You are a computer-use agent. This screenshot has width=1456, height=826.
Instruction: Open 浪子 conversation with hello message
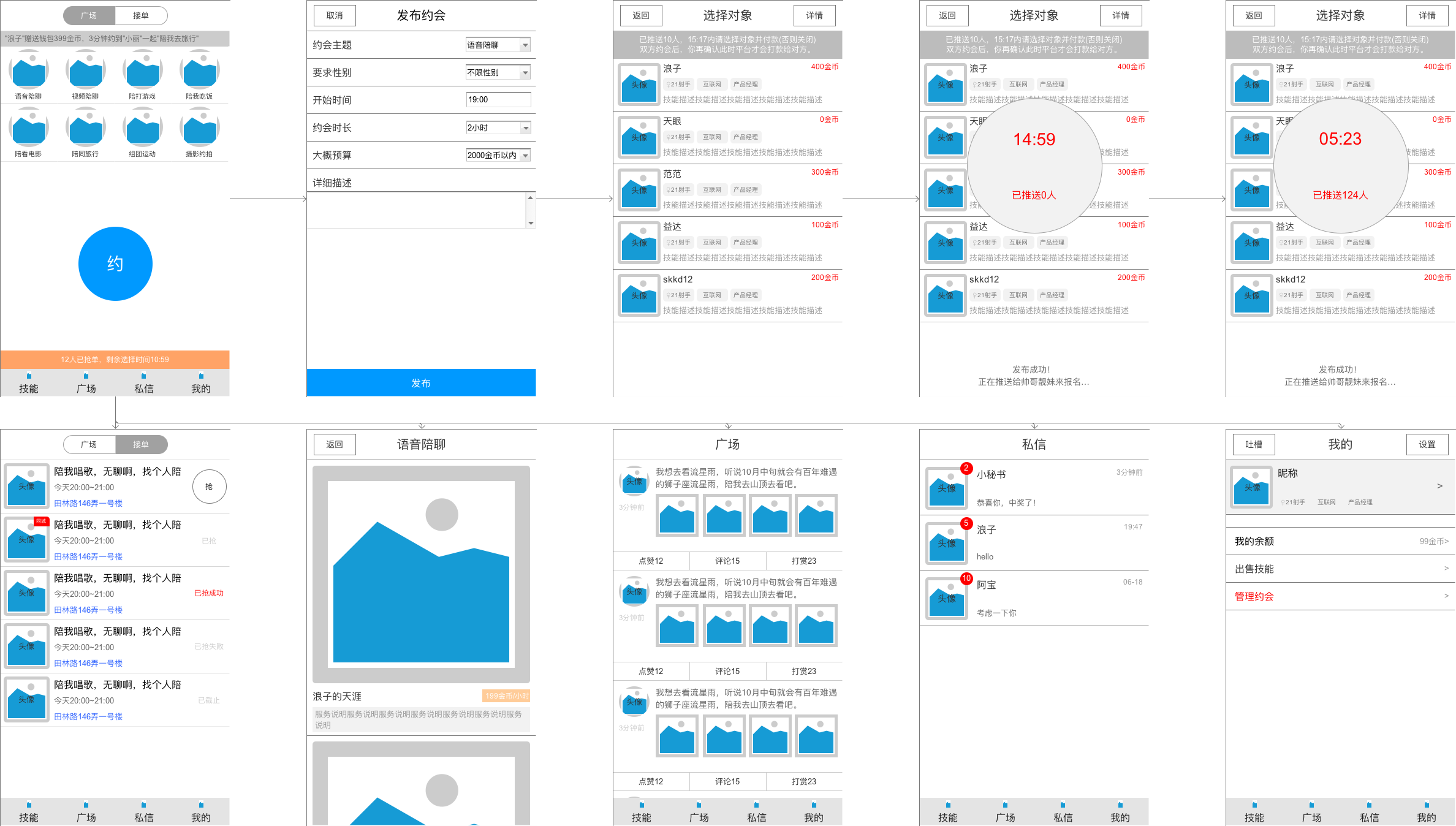tap(1034, 543)
